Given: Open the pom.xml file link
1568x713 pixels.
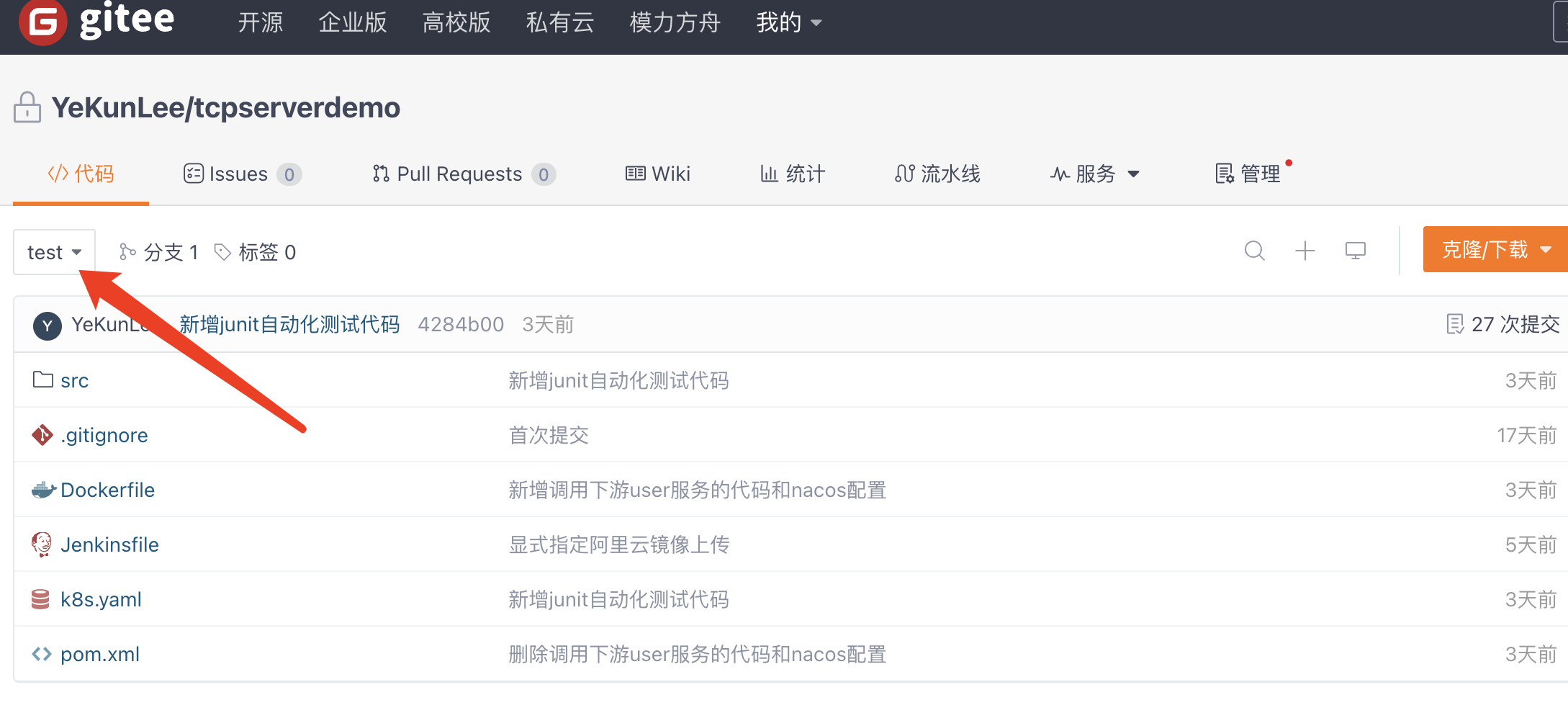Looking at the screenshot, I should tap(99, 654).
